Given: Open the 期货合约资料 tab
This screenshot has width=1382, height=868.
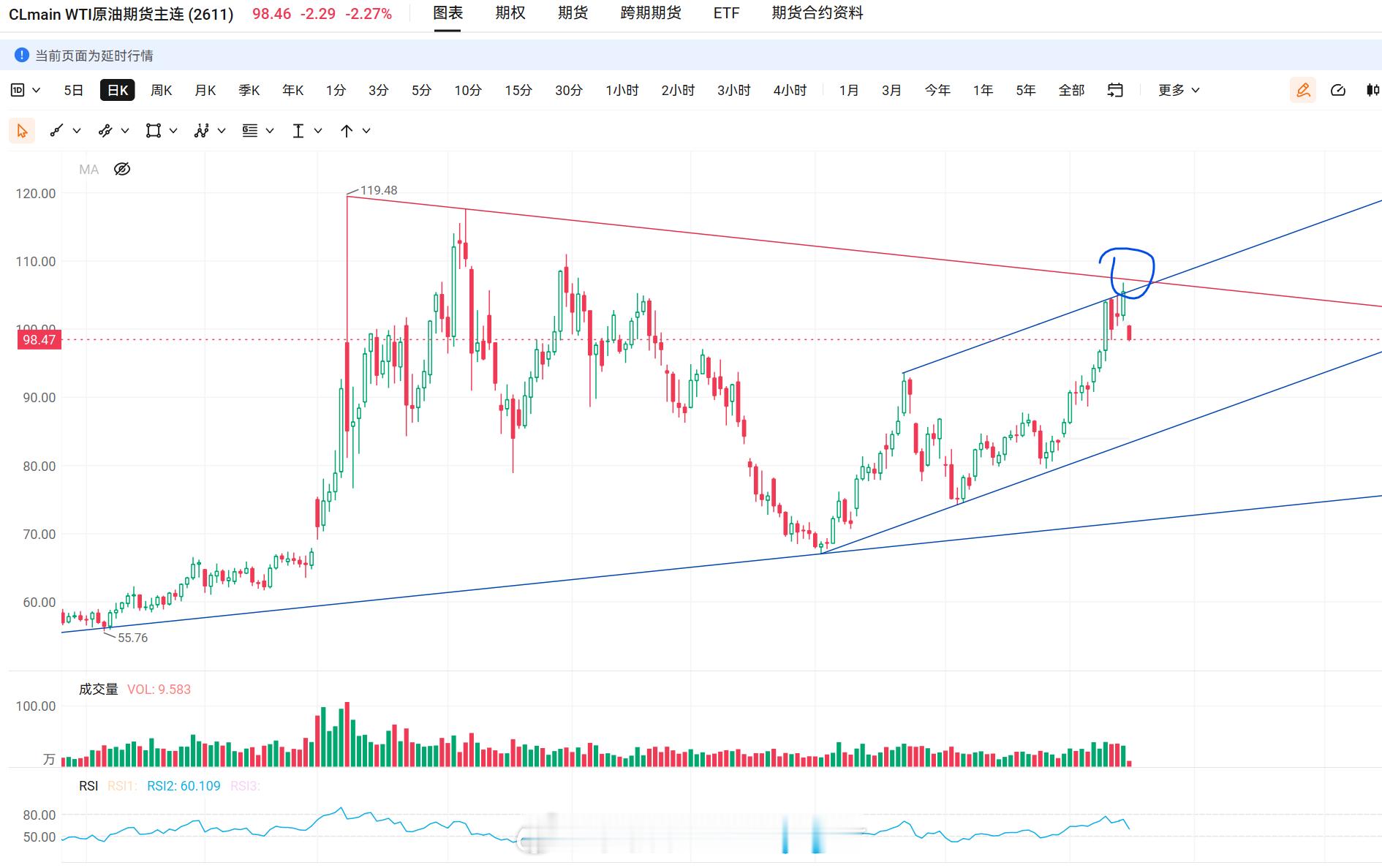Looking at the screenshot, I should (x=818, y=13).
